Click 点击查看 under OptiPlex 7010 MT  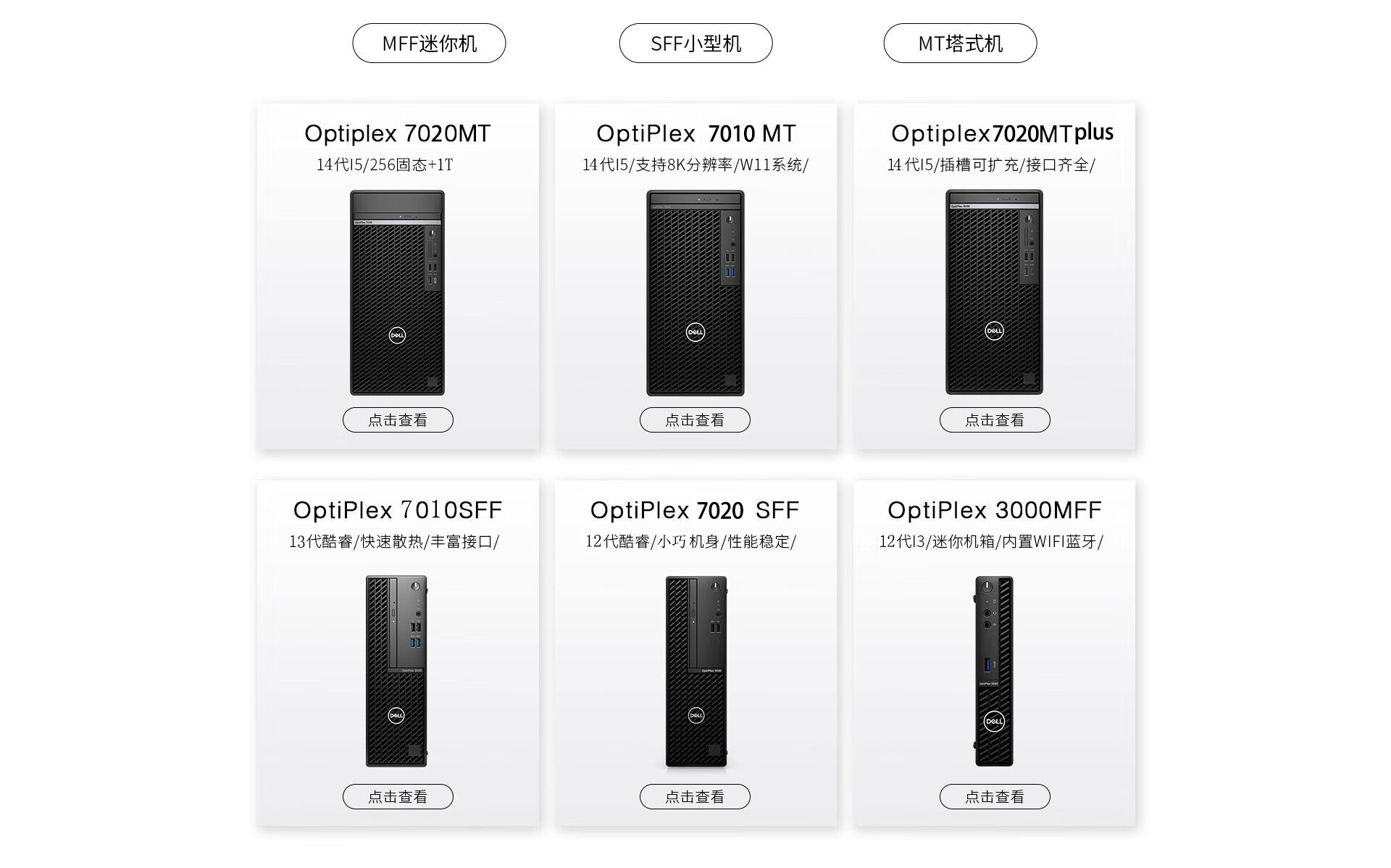[695, 420]
